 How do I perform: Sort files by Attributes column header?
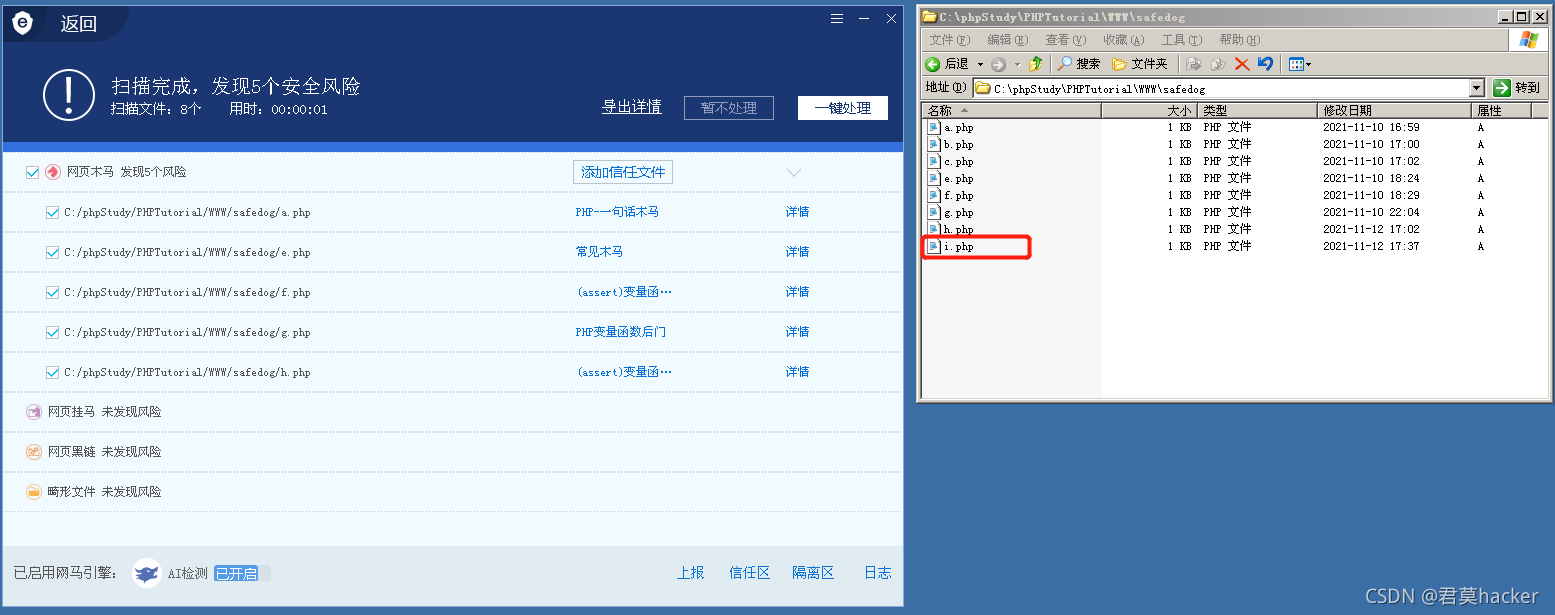click(x=1503, y=111)
